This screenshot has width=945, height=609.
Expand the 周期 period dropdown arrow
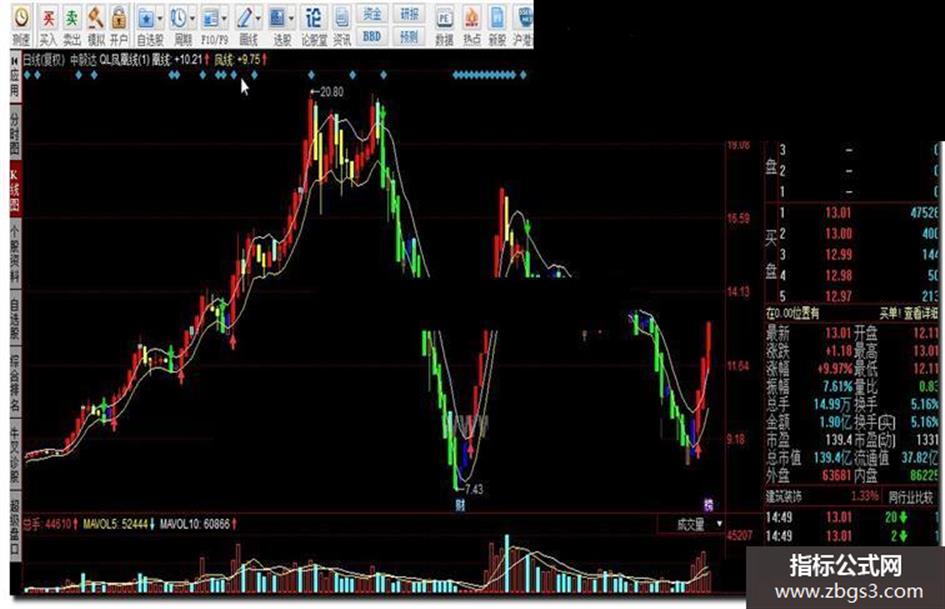point(192,19)
